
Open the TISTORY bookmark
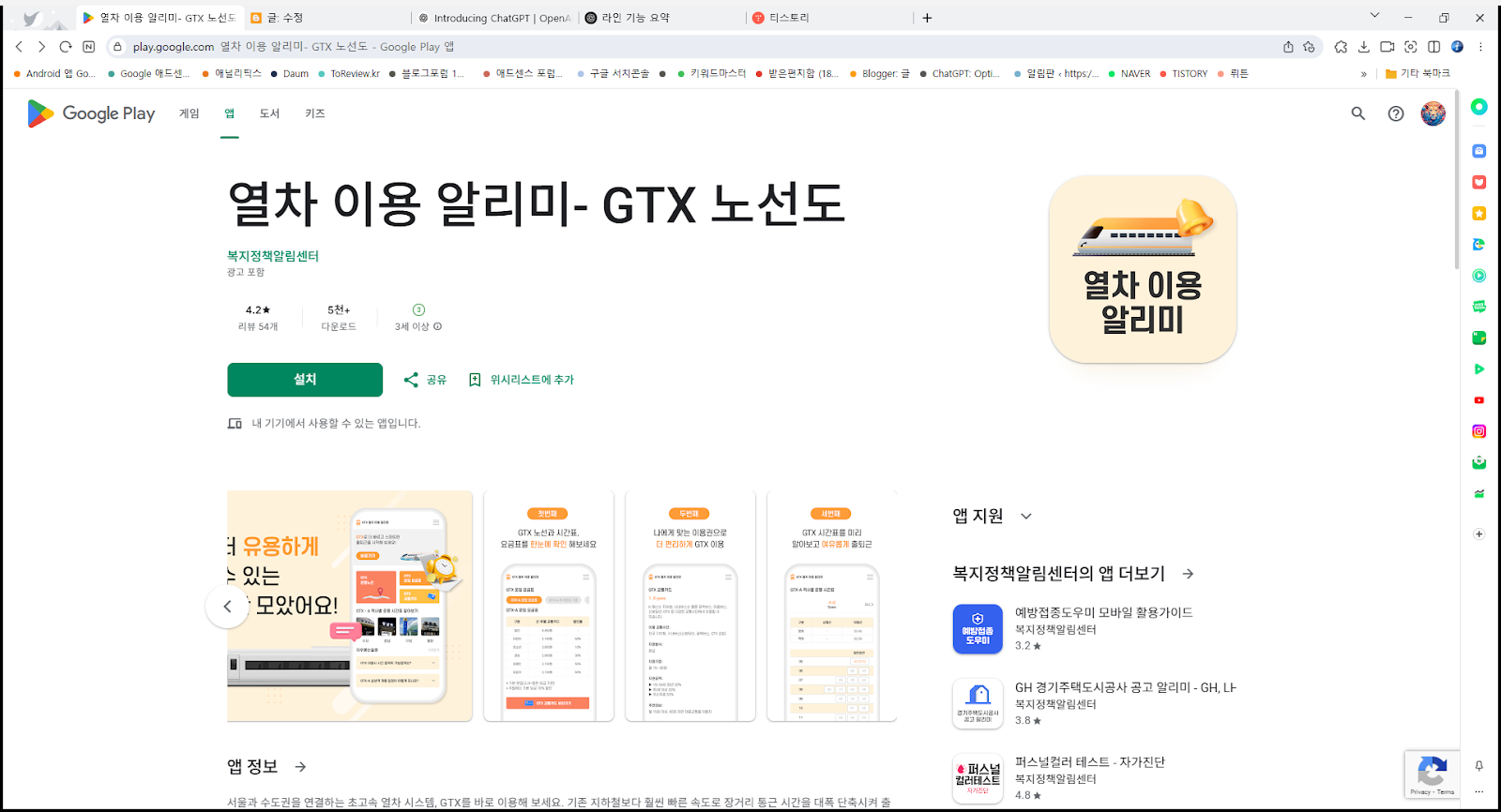[1184, 73]
